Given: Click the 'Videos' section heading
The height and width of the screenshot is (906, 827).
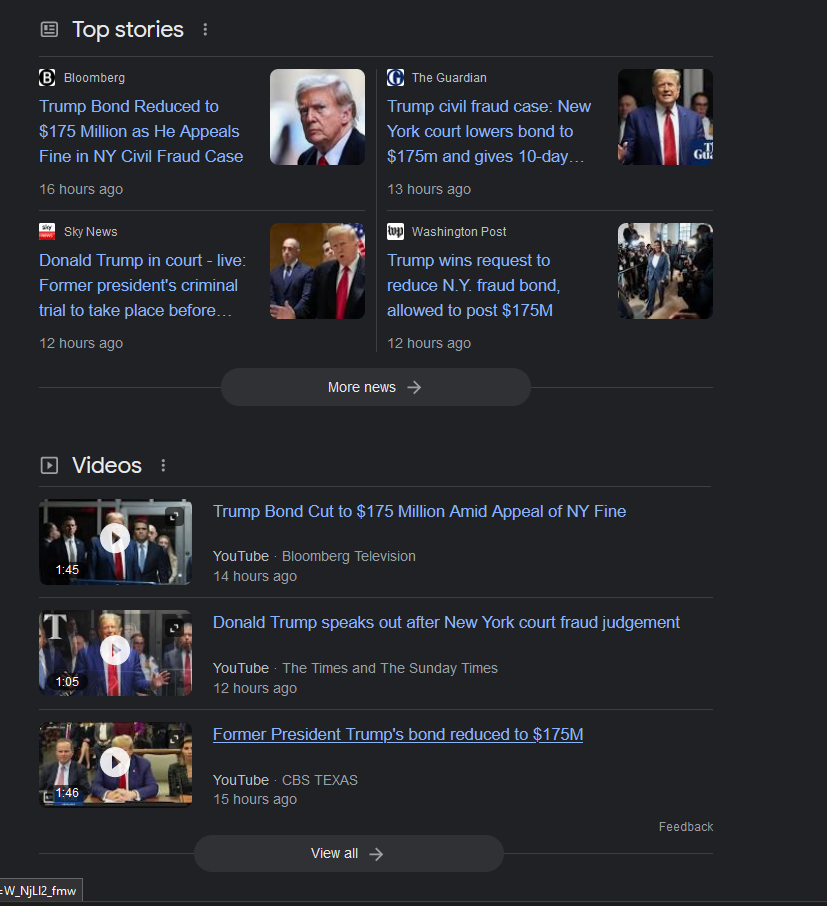Looking at the screenshot, I should click(107, 465).
